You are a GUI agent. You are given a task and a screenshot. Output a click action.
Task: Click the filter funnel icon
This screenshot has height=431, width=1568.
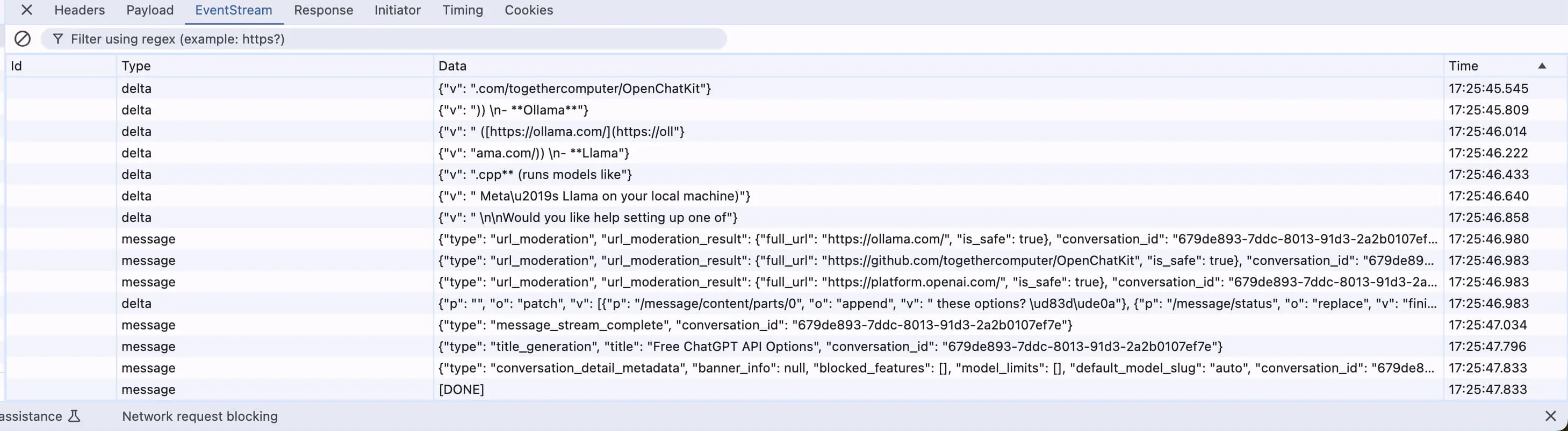pyautogui.click(x=58, y=39)
